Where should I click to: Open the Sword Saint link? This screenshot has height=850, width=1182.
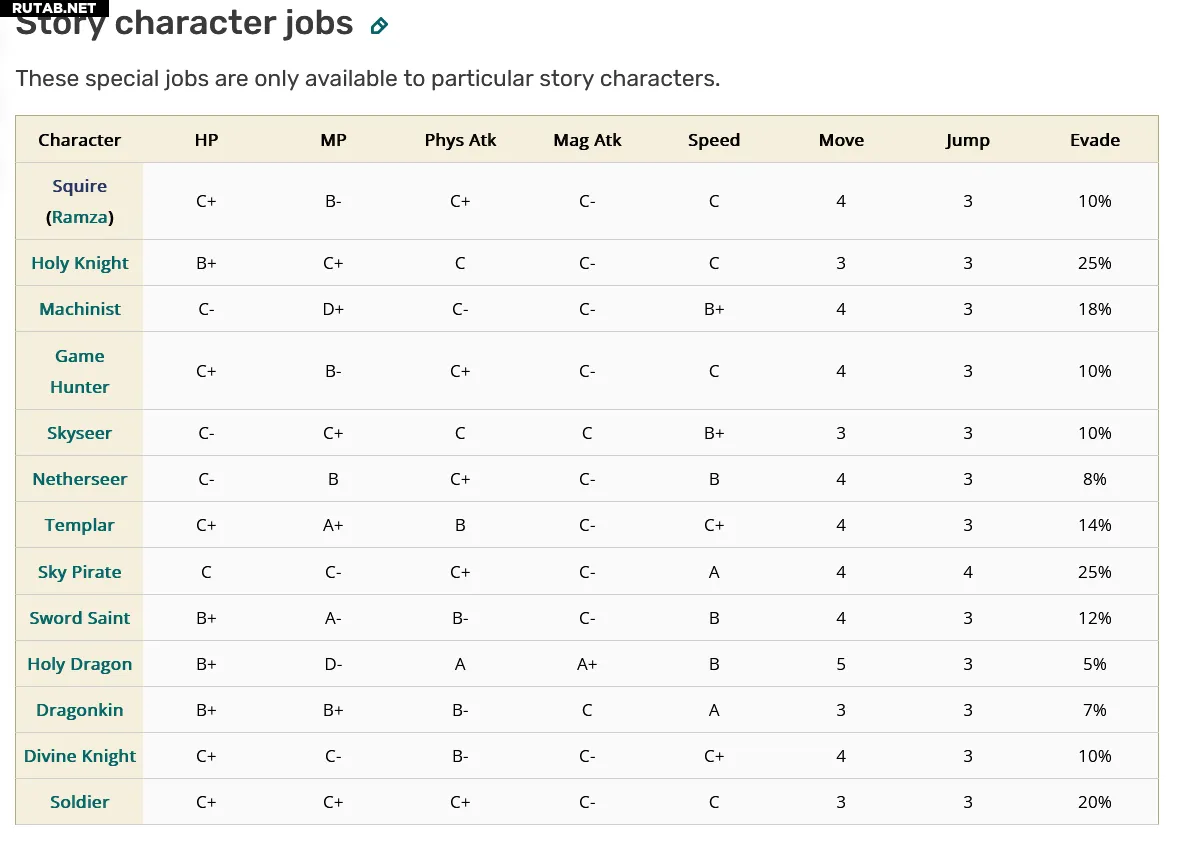(80, 618)
